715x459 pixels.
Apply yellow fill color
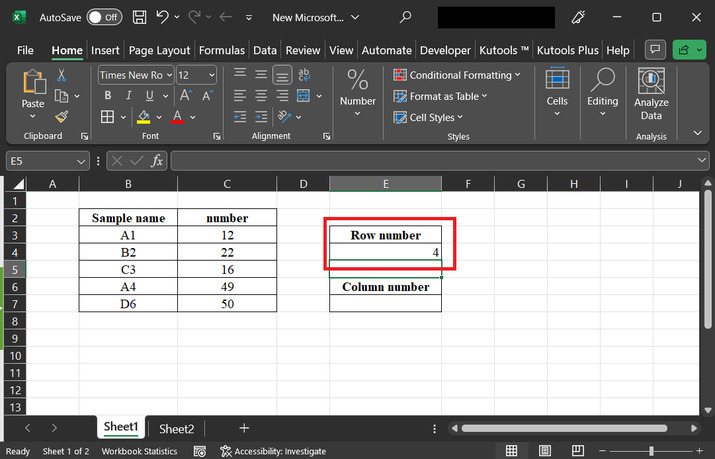point(144,117)
